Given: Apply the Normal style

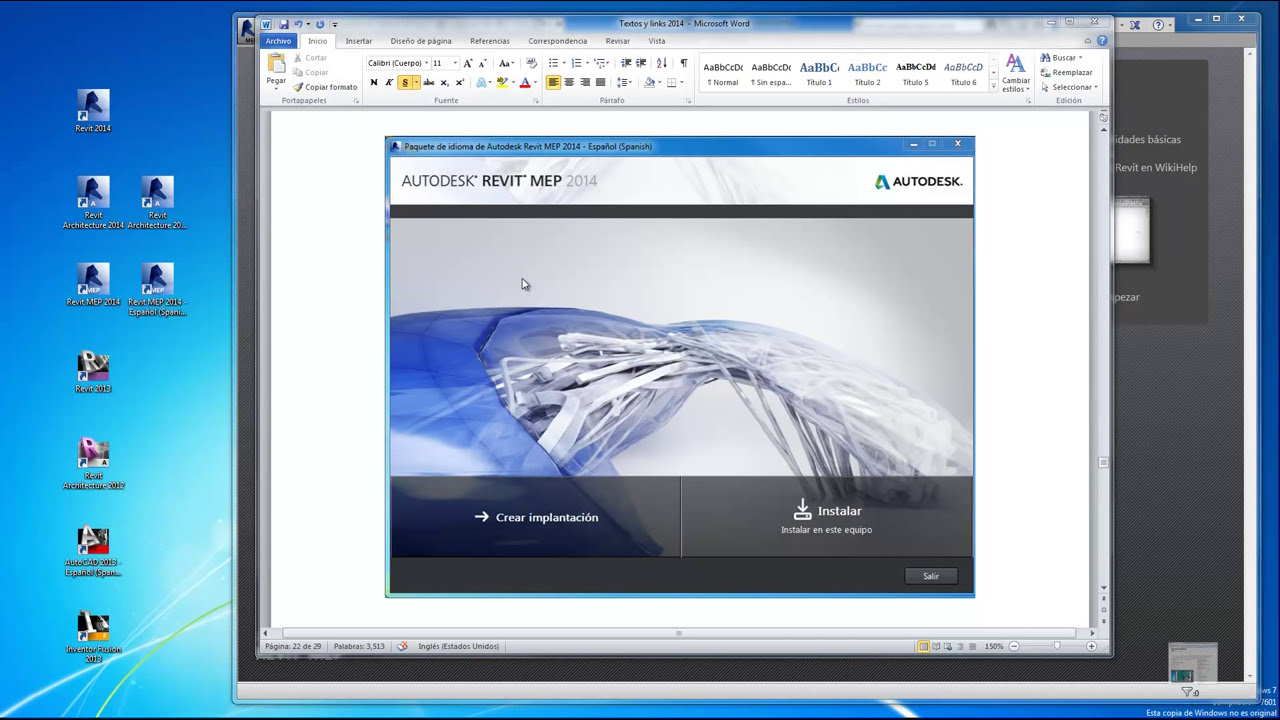Looking at the screenshot, I should pyautogui.click(x=723, y=74).
